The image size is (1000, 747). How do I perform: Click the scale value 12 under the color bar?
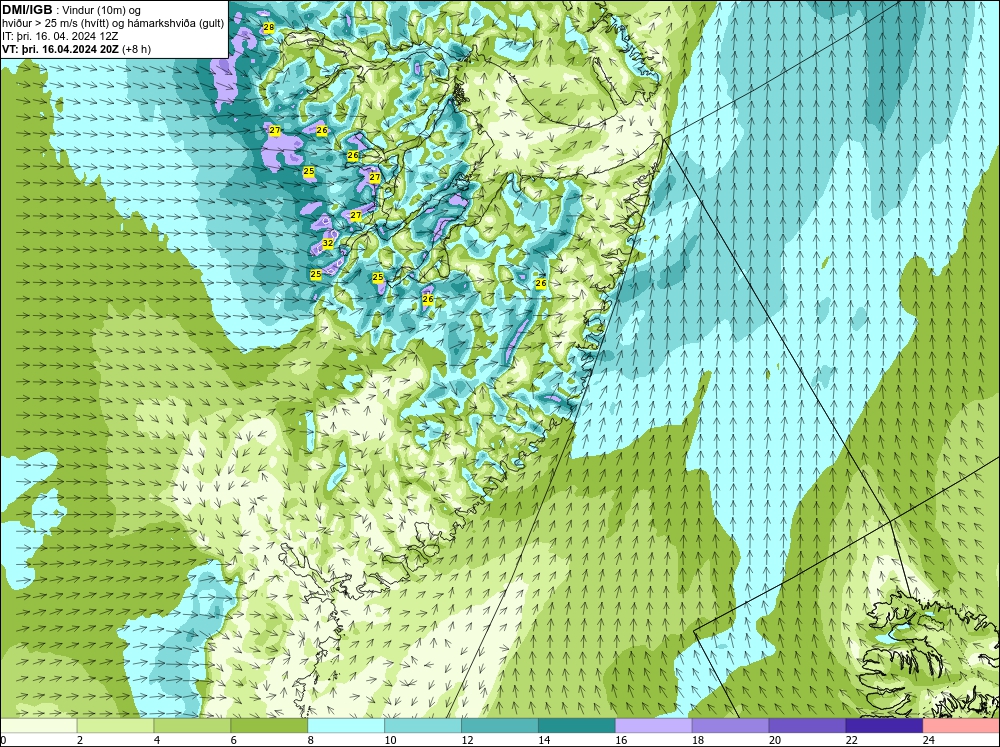(467, 740)
